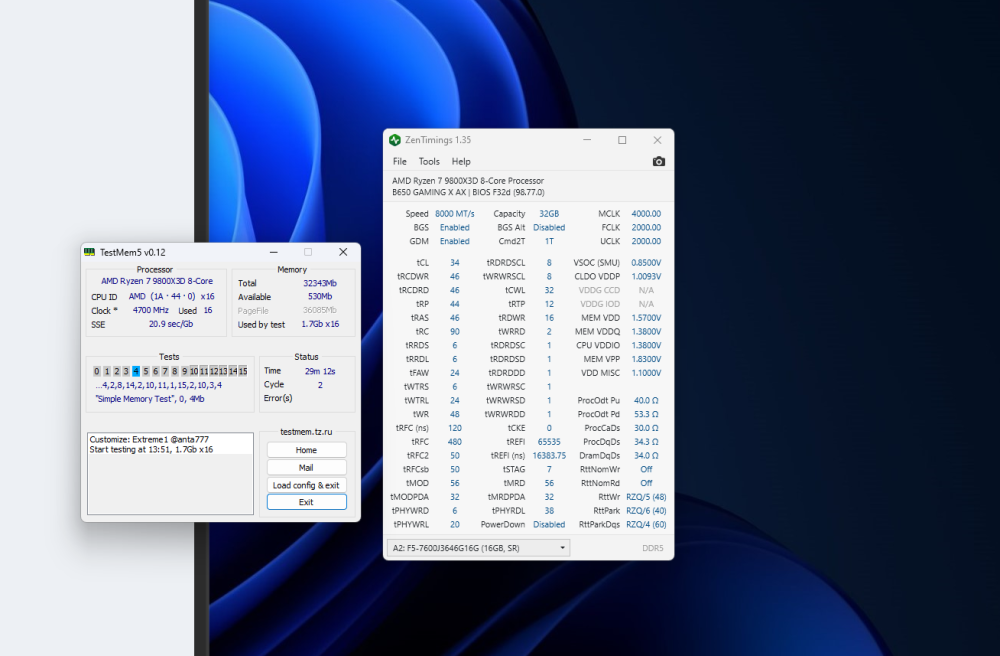Expand the A2 memory module dropdown
Viewport: 1000px width, 656px height.
[x=561, y=547]
